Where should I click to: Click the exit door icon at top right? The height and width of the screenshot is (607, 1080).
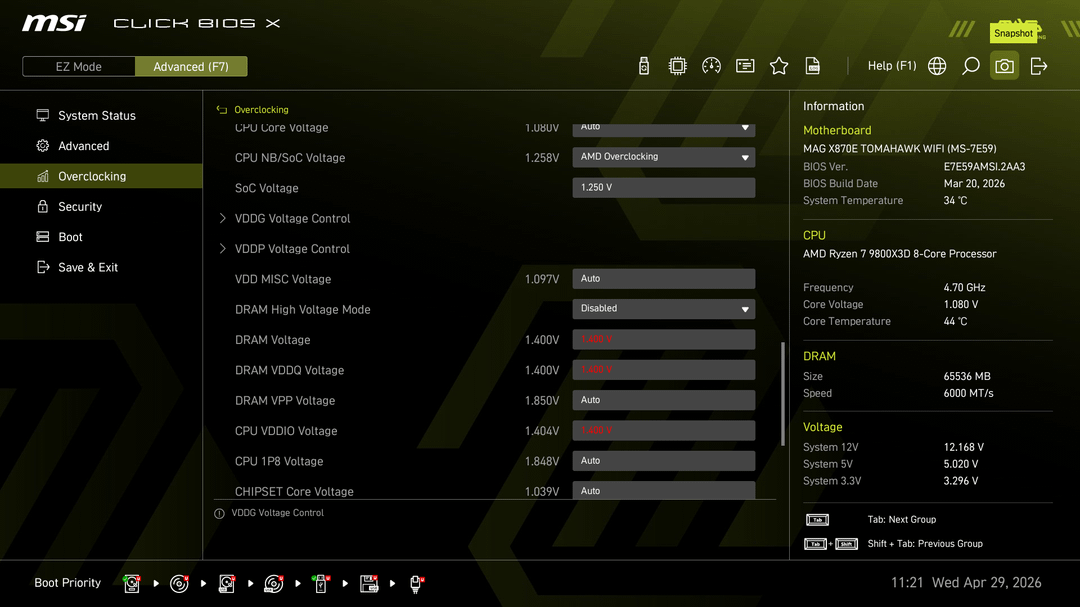(x=1039, y=66)
